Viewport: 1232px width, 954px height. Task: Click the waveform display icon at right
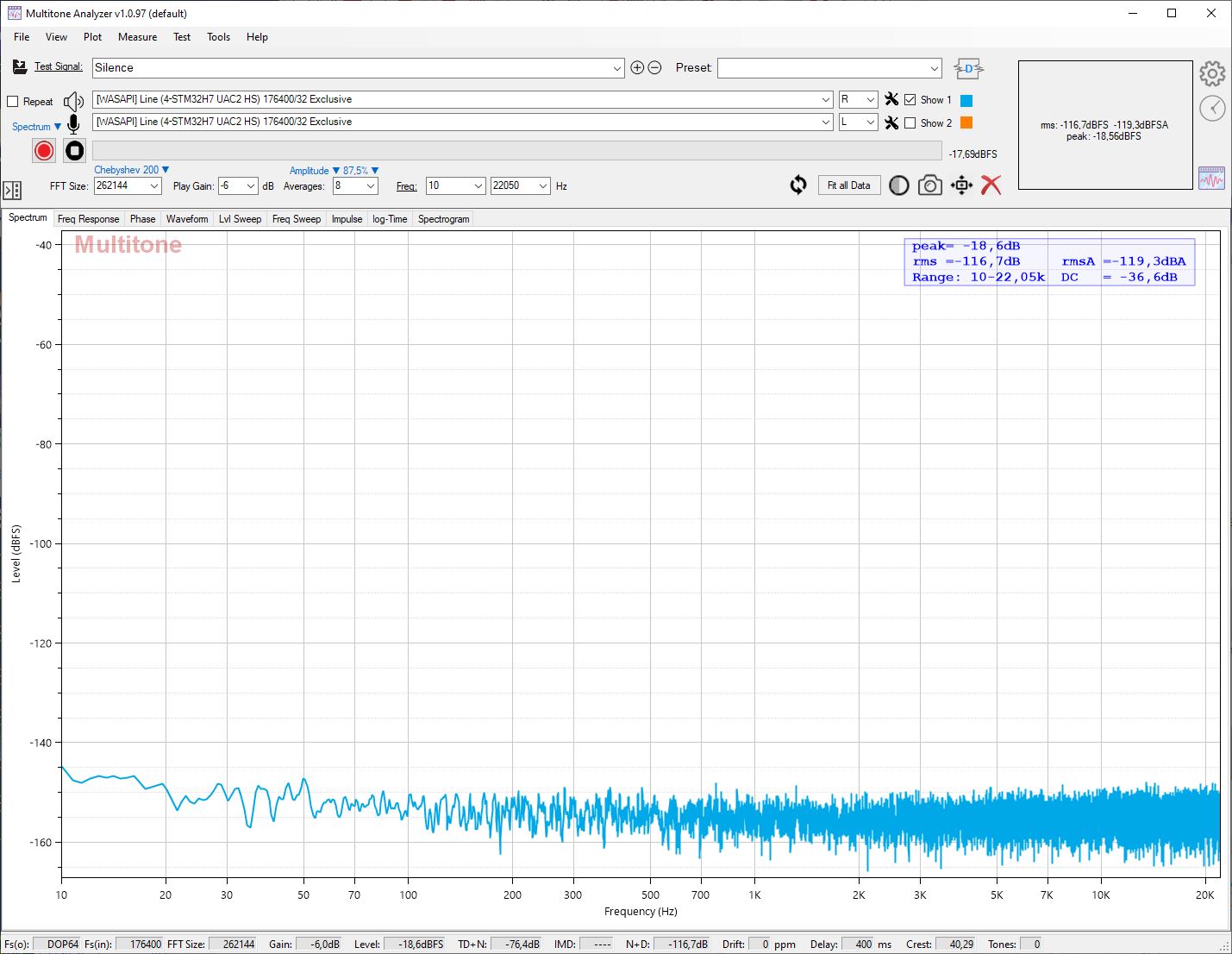1211,178
